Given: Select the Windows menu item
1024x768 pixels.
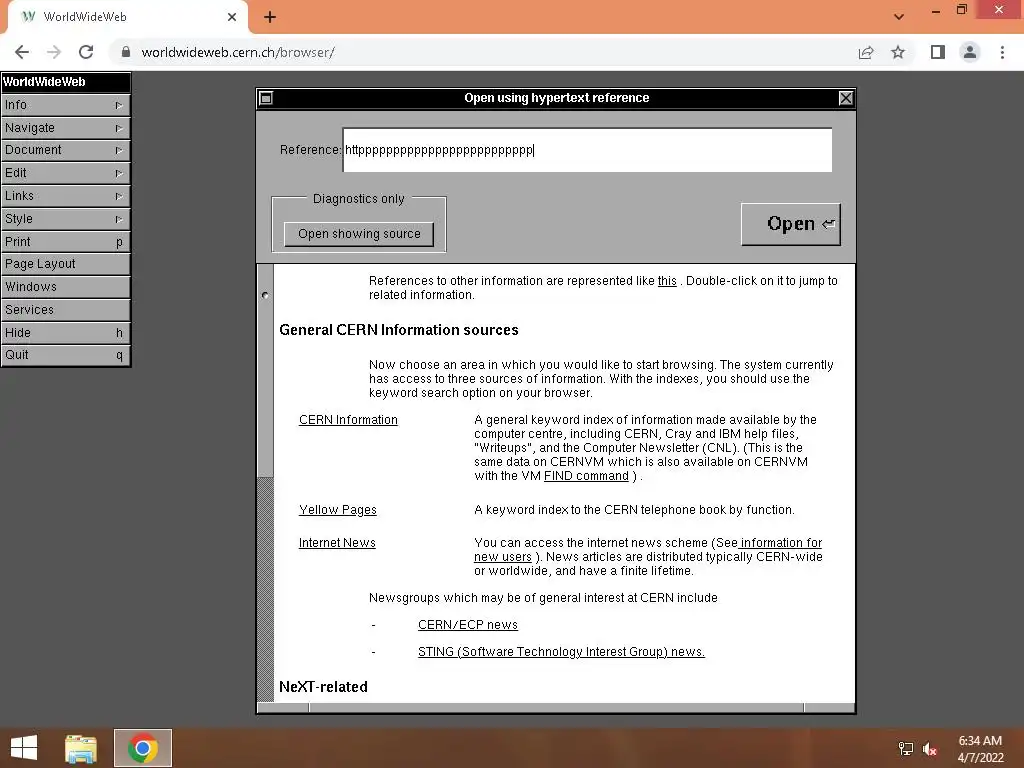Looking at the screenshot, I should pos(65,287).
